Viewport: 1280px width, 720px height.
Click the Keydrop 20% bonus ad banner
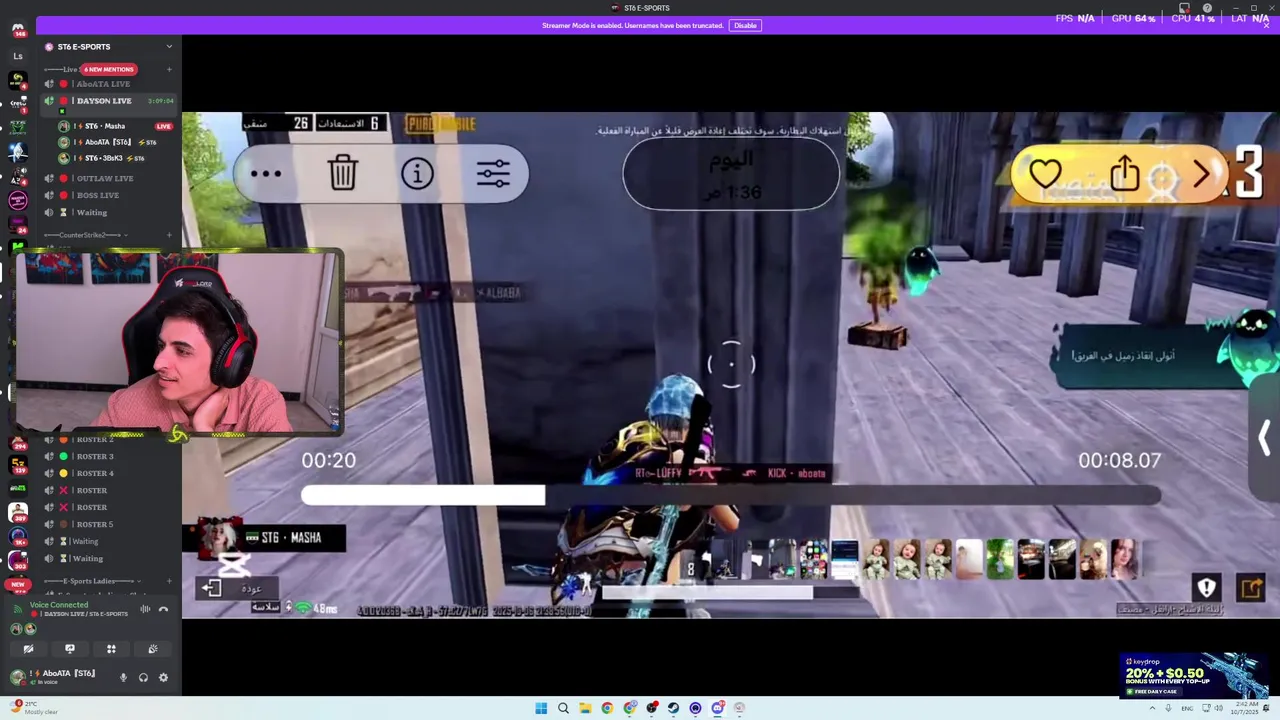pos(1194,675)
